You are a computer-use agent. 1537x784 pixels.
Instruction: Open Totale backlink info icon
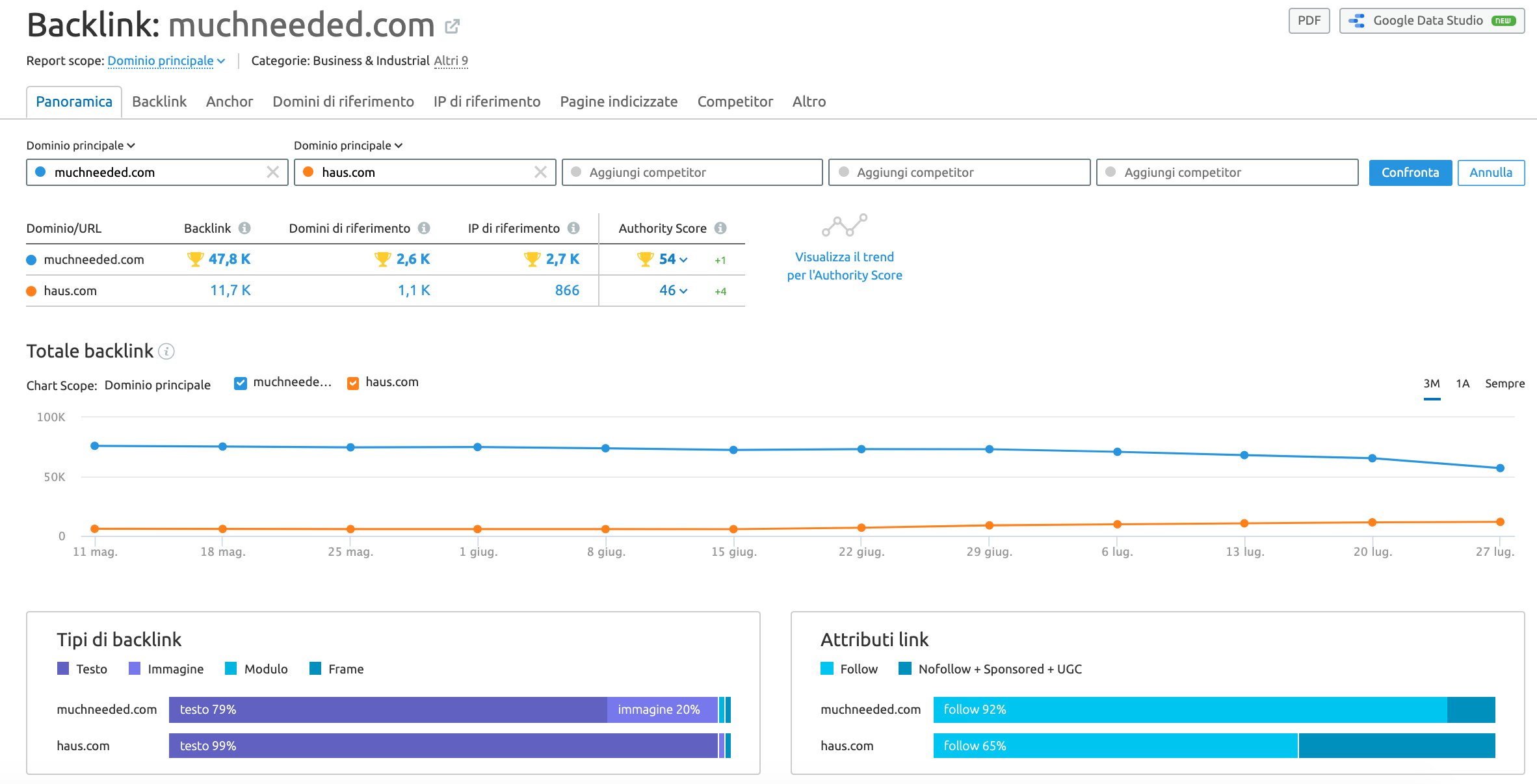coord(166,352)
